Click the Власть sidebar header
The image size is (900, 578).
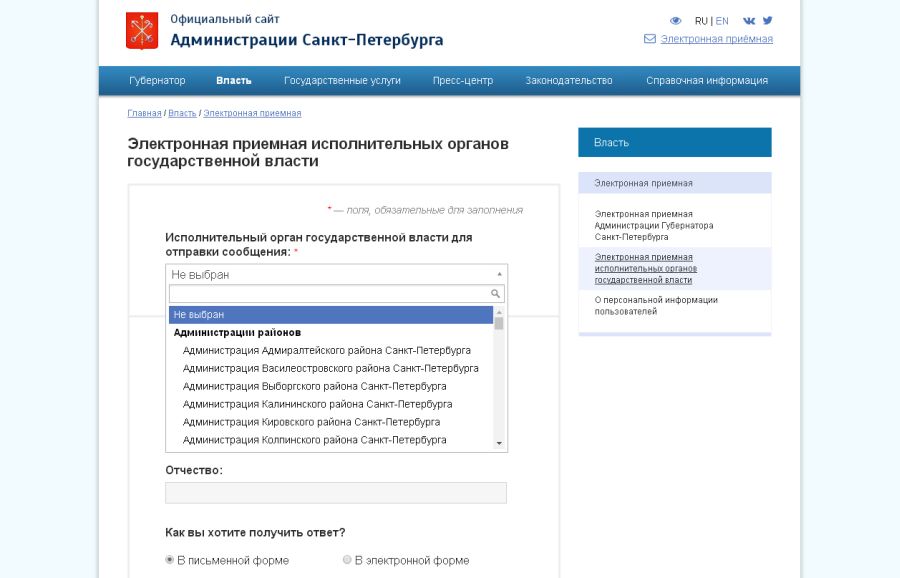pyautogui.click(x=675, y=142)
